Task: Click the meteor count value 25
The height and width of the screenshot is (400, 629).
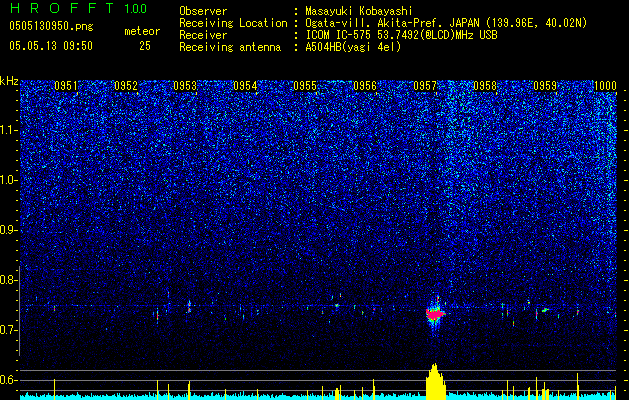Action: tap(145, 46)
